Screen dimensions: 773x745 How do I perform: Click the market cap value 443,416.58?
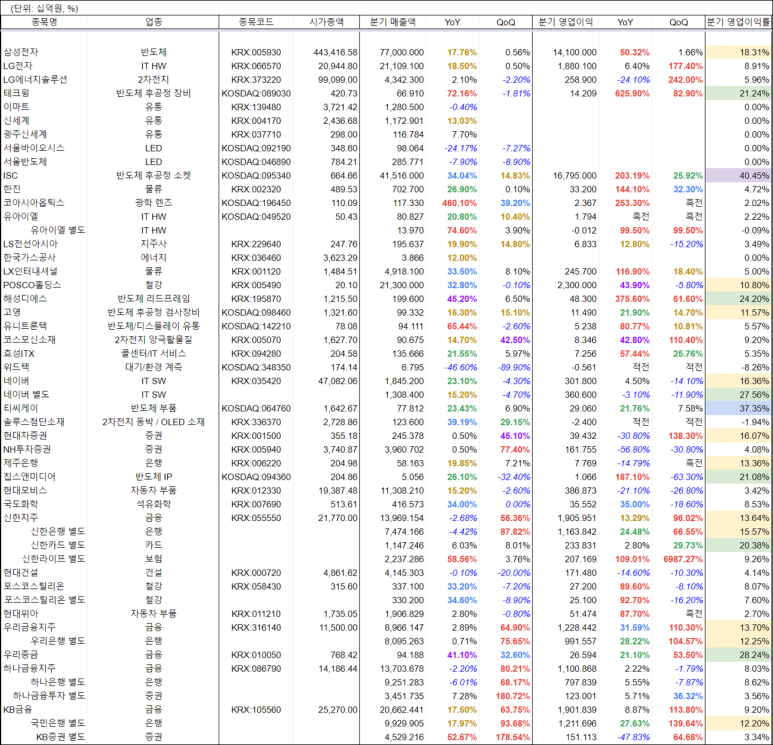coord(335,52)
